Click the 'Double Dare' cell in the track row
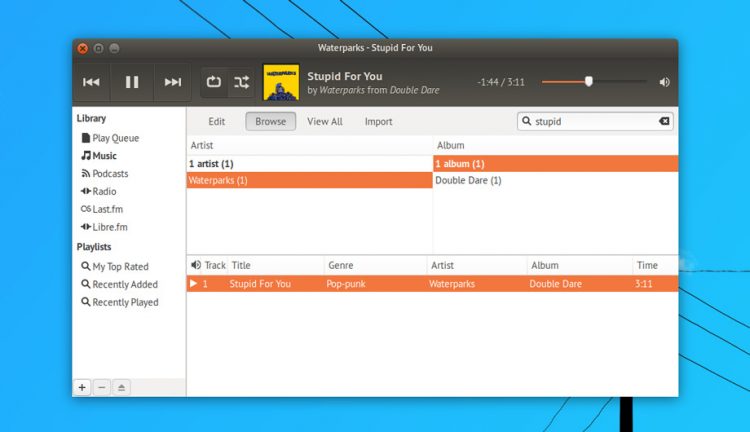The height and width of the screenshot is (432, 750). tap(555, 284)
